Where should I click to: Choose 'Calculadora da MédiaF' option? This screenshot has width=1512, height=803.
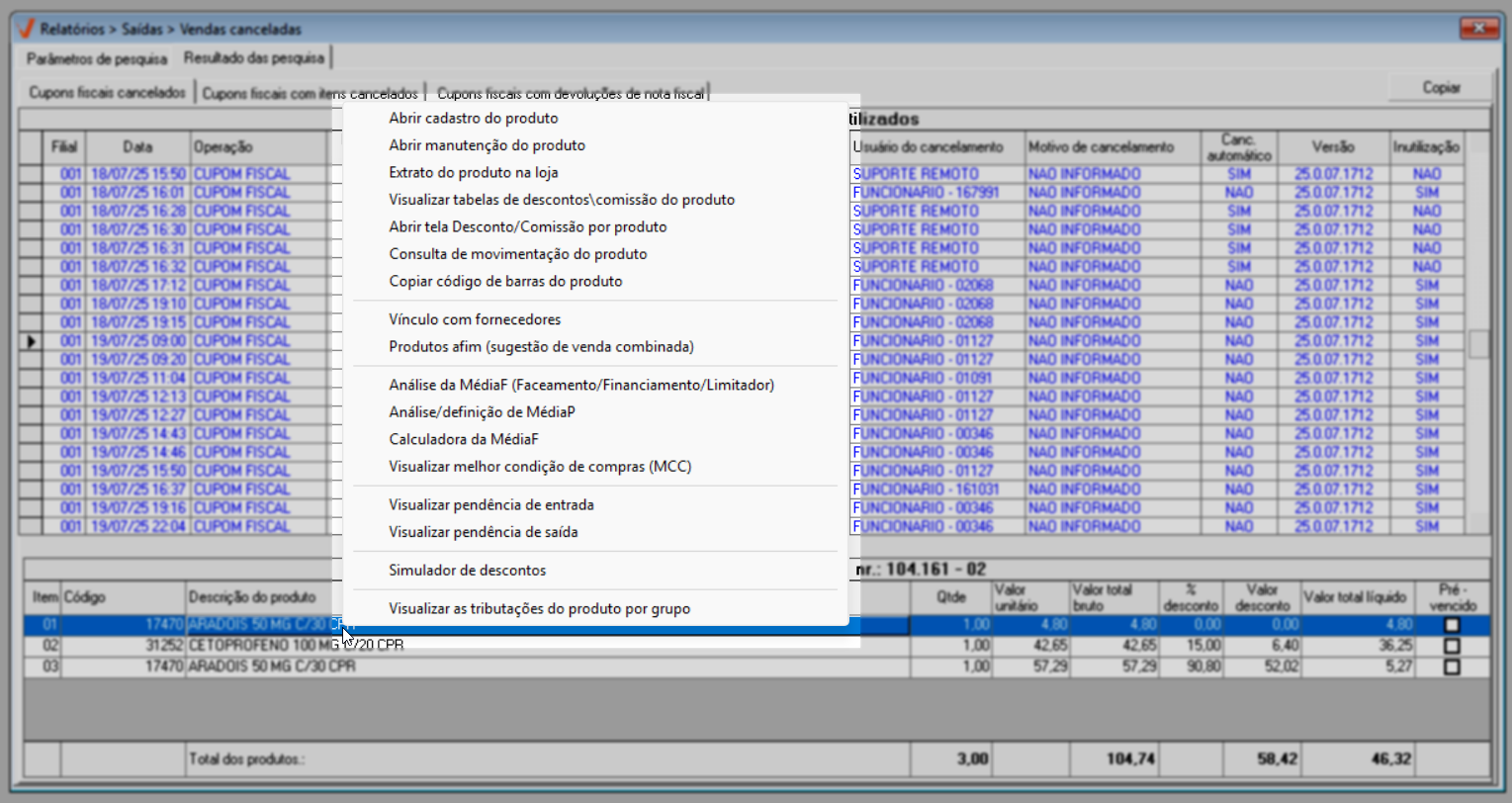point(463,440)
